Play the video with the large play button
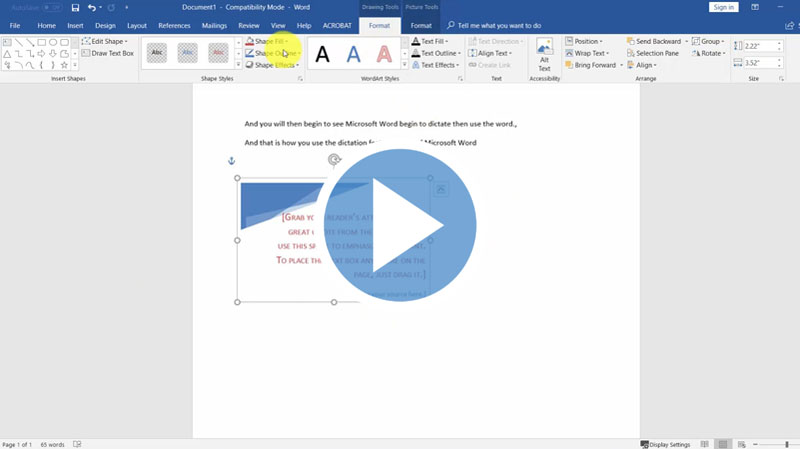800x449 pixels. click(x=399, y=225)
